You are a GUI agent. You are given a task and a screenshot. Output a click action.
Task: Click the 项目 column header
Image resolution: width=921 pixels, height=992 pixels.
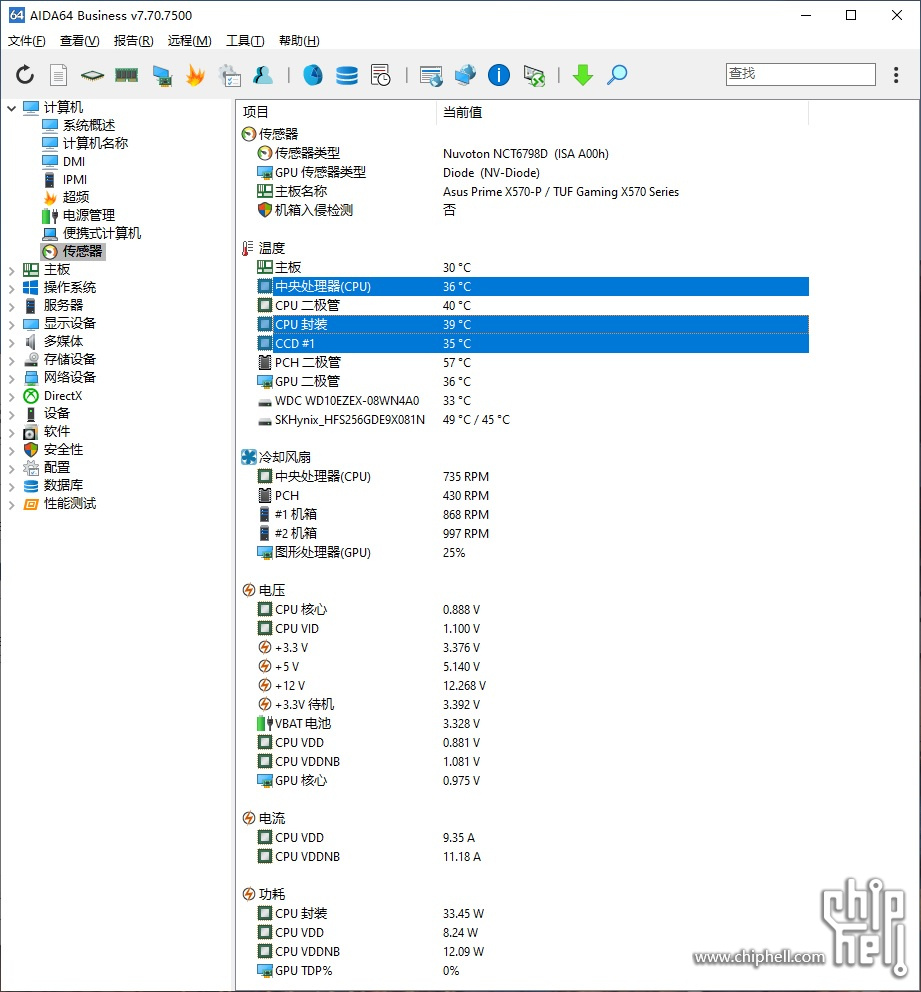[x=336, y=113]
